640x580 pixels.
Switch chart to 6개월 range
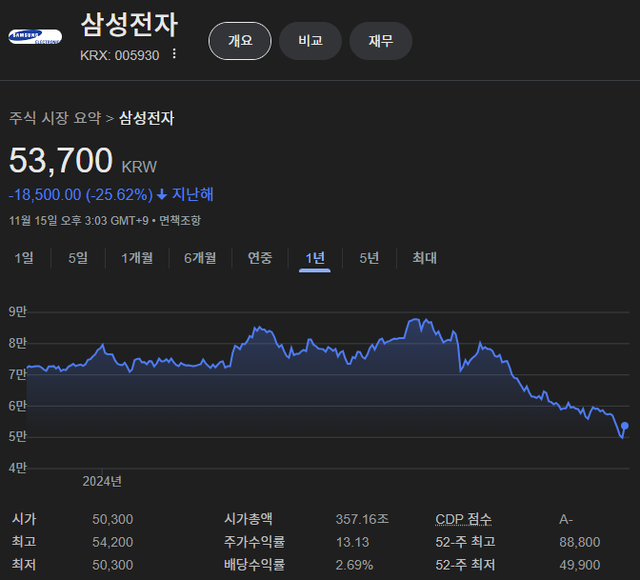tap(200, 258)
